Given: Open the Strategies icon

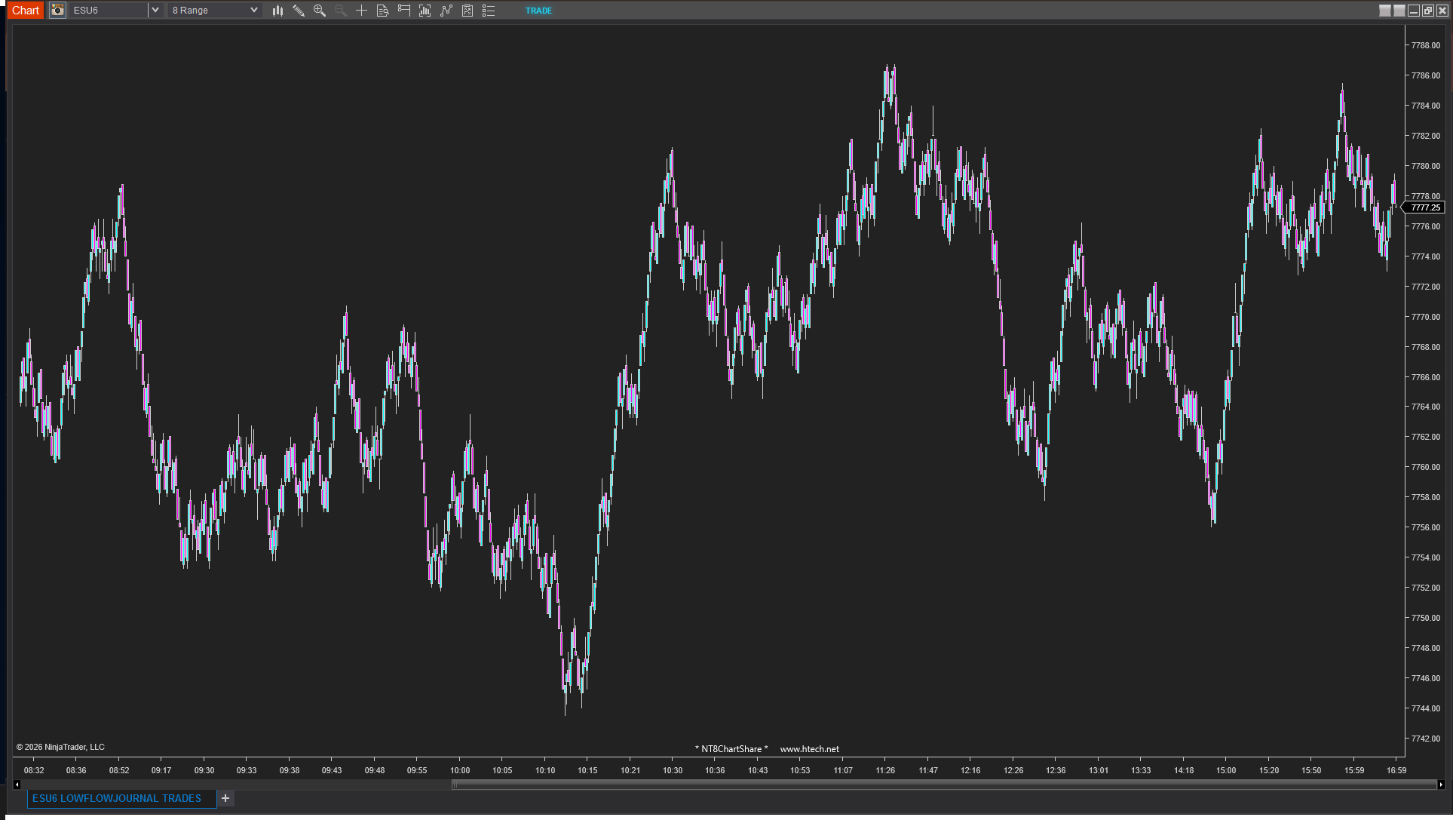Looking at the screenshot, I should click(x=467, y=11).
